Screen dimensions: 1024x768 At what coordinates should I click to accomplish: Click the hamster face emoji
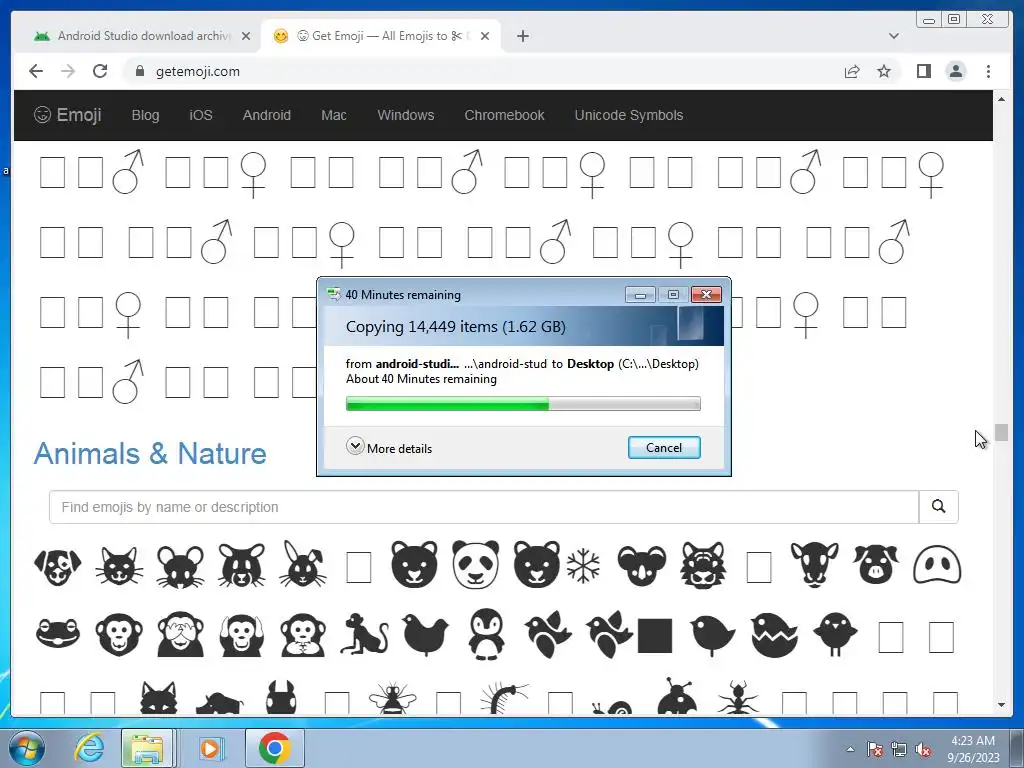tap(242, 566)
